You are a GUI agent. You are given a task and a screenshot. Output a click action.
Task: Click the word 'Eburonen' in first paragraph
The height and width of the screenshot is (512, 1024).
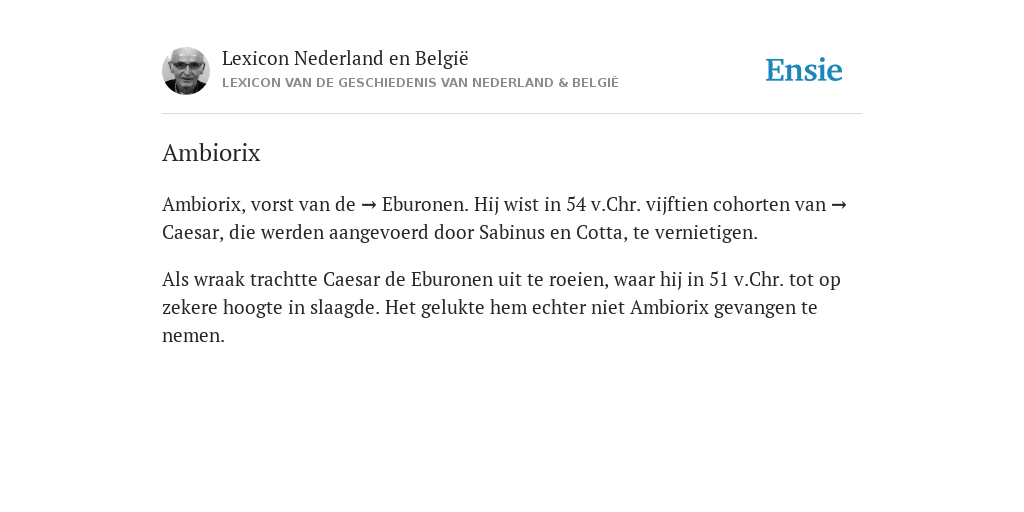click(425, 204)
